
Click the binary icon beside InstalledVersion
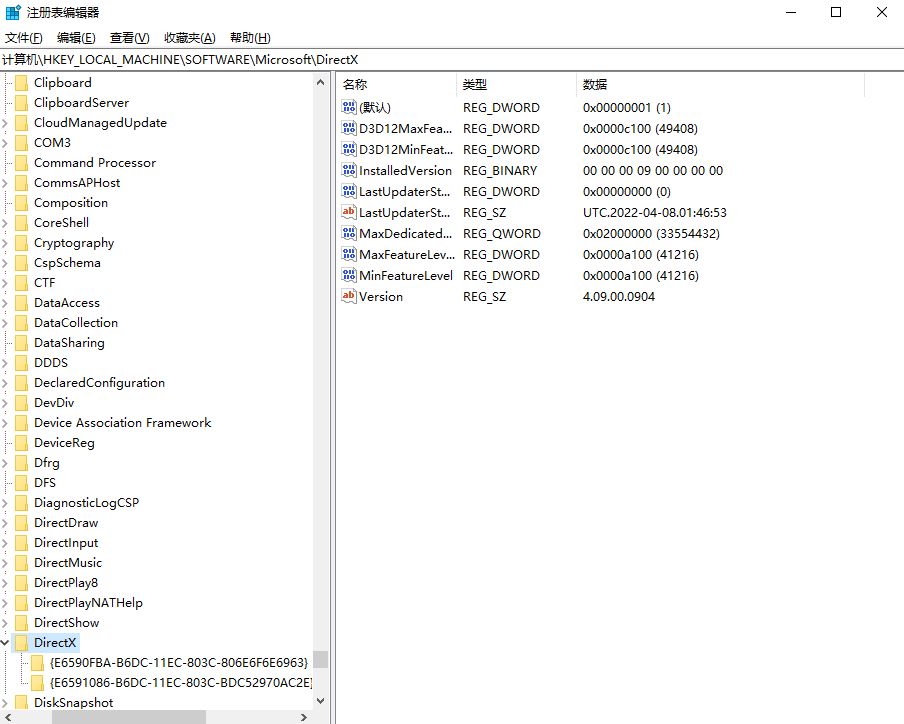[x=349, y=170]
